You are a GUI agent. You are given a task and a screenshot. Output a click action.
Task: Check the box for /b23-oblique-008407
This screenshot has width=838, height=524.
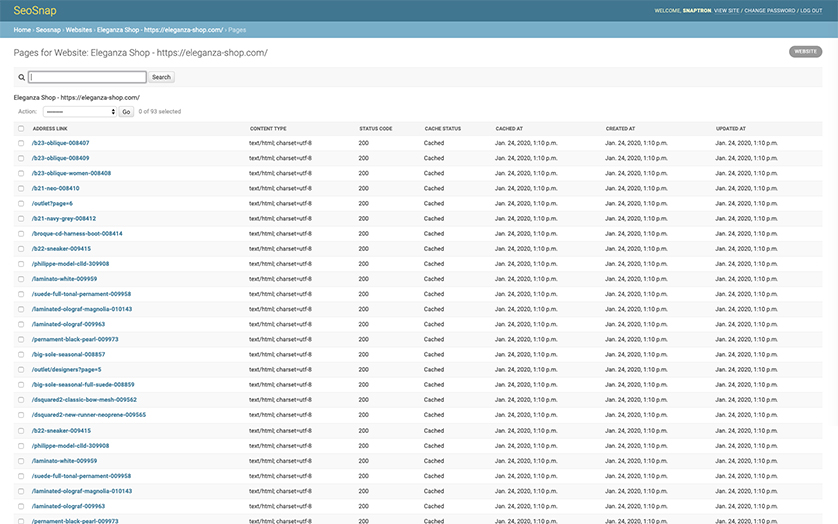point(21,143)
